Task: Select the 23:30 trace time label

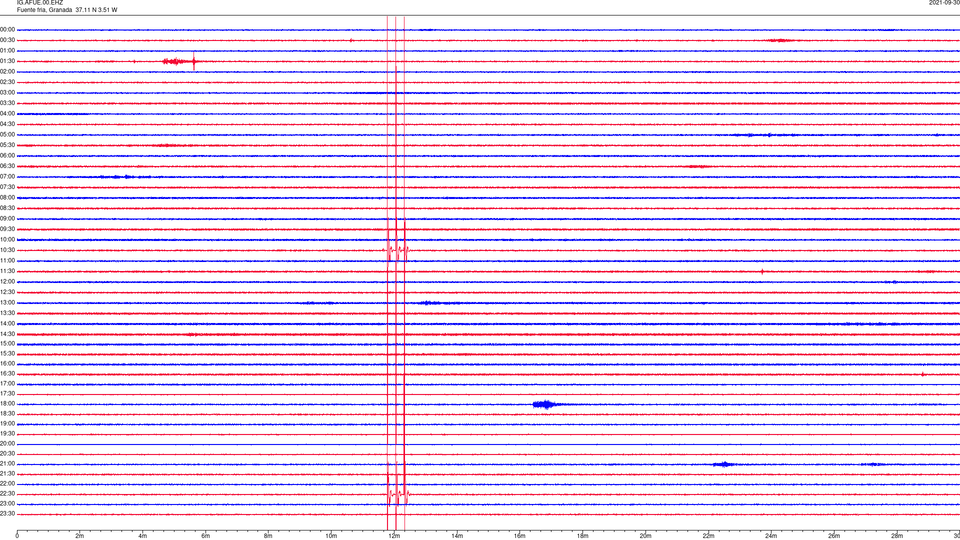Action: click(7, 514)
